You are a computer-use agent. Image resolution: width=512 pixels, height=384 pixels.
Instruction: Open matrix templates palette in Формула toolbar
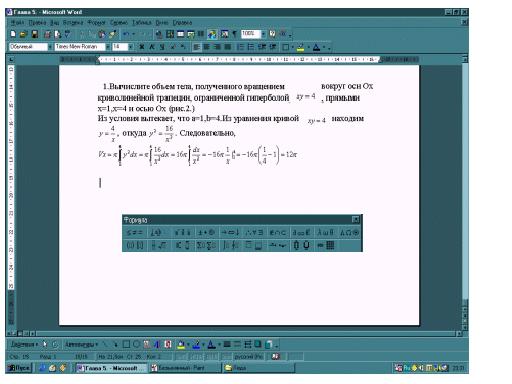[x=326, y=246]
